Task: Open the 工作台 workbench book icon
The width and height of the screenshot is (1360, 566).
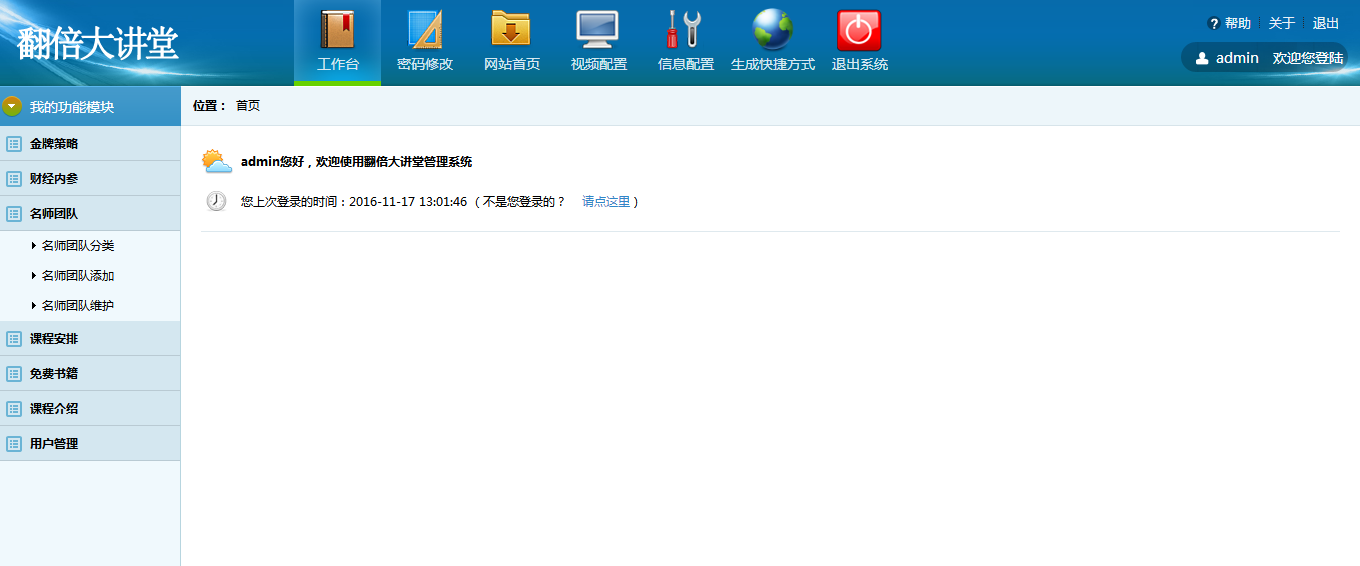Action: (x=337, y=29)
